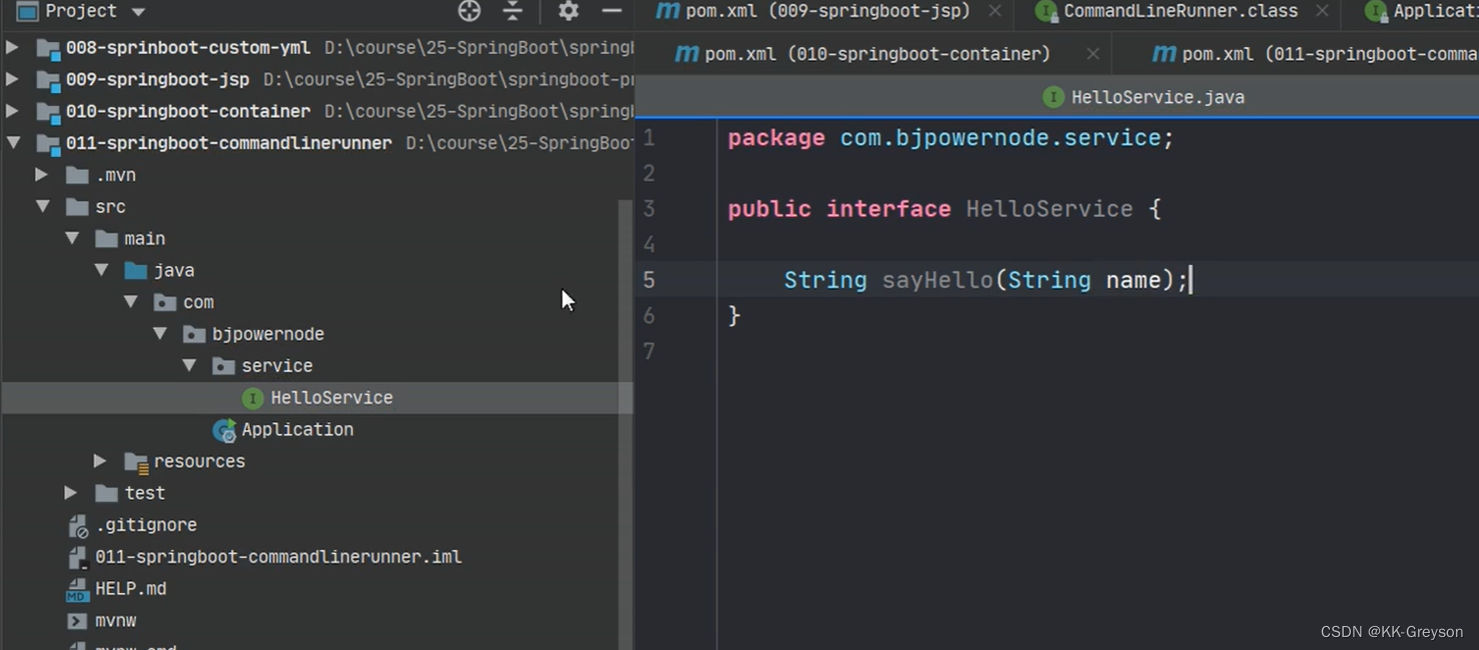Click the main folder icon

click(x=107, y=239)
